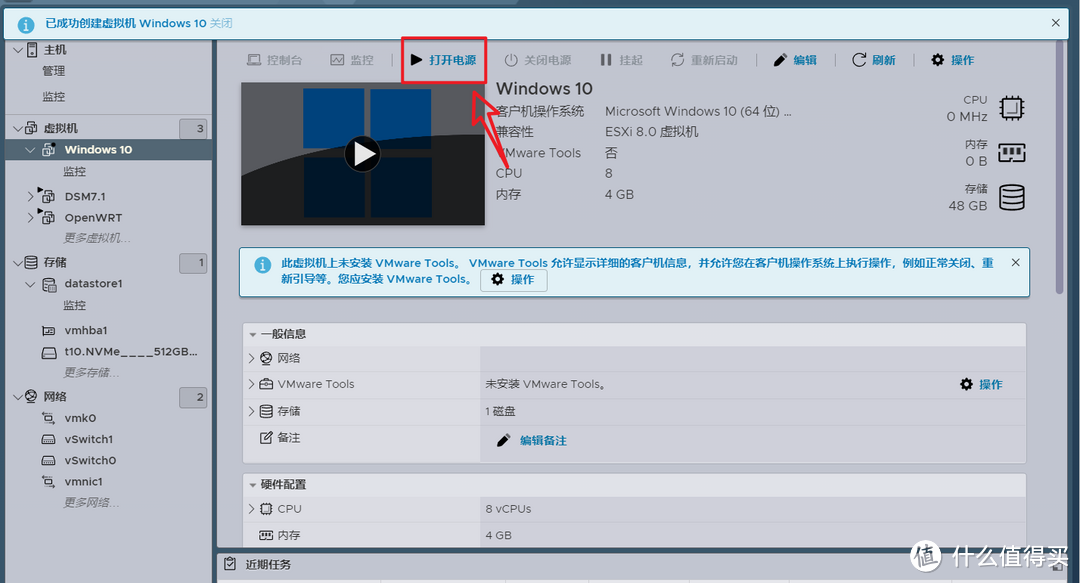Click the 打开电源 power on button
Image resolution: width=1080 pixels, height=583 pixels.
[x=444, y=60]
